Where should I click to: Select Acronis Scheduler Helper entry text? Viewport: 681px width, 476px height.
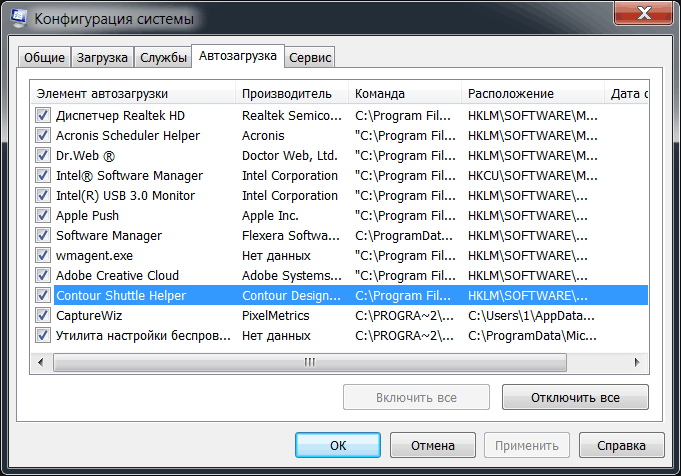pos(128,136)
